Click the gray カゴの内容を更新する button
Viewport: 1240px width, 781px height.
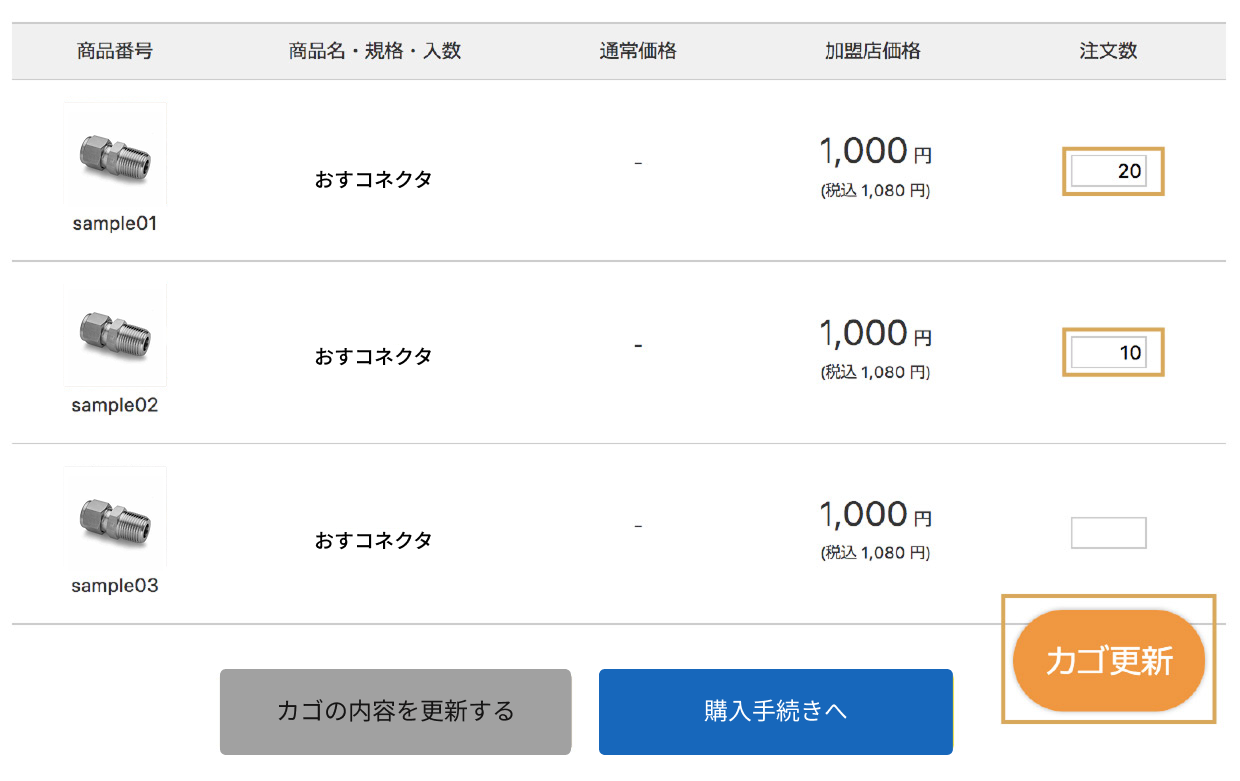click(x=395, y=711)
